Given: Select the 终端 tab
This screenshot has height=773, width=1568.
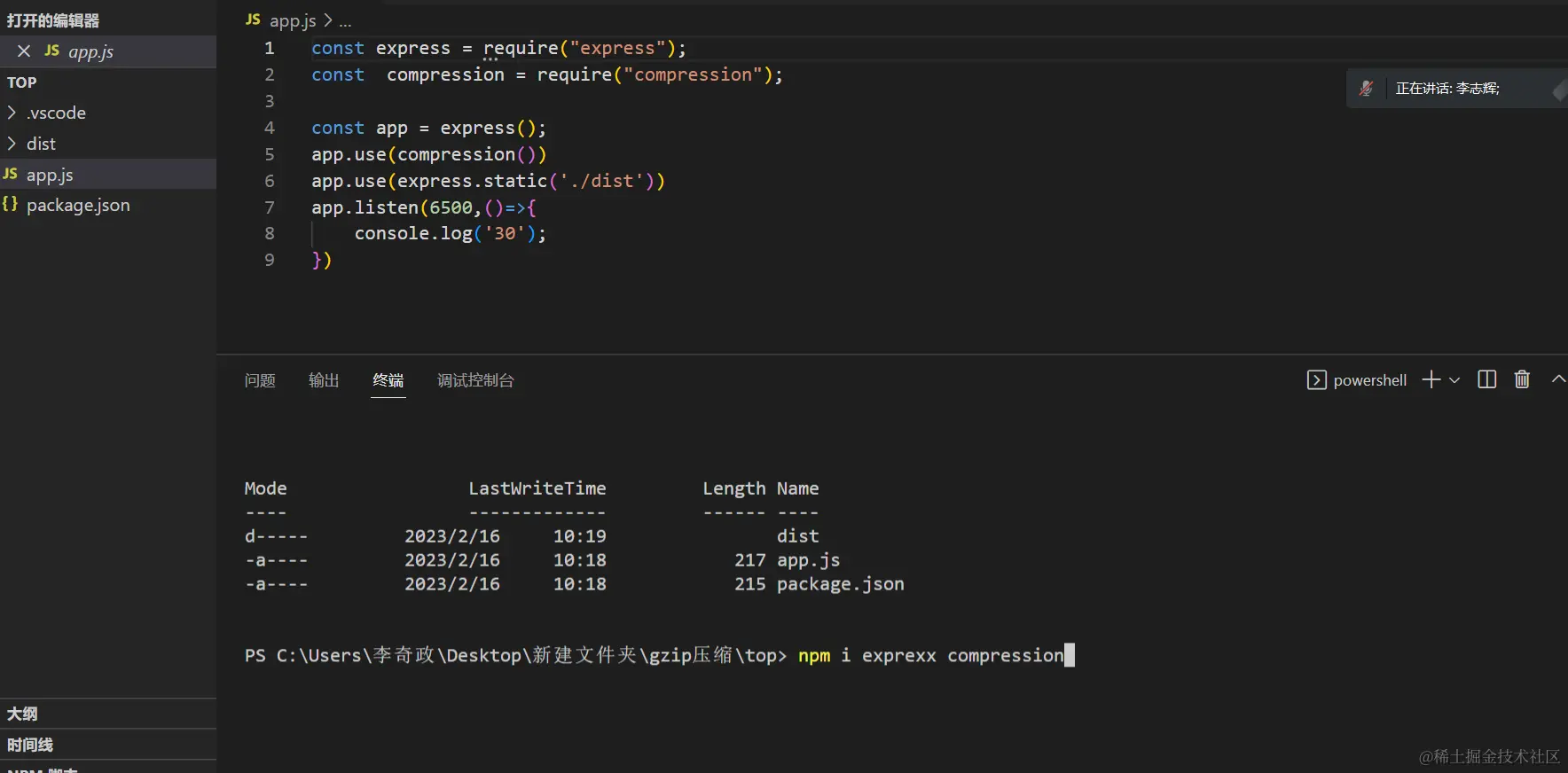Looking at the screenshot, I should 388,380.
